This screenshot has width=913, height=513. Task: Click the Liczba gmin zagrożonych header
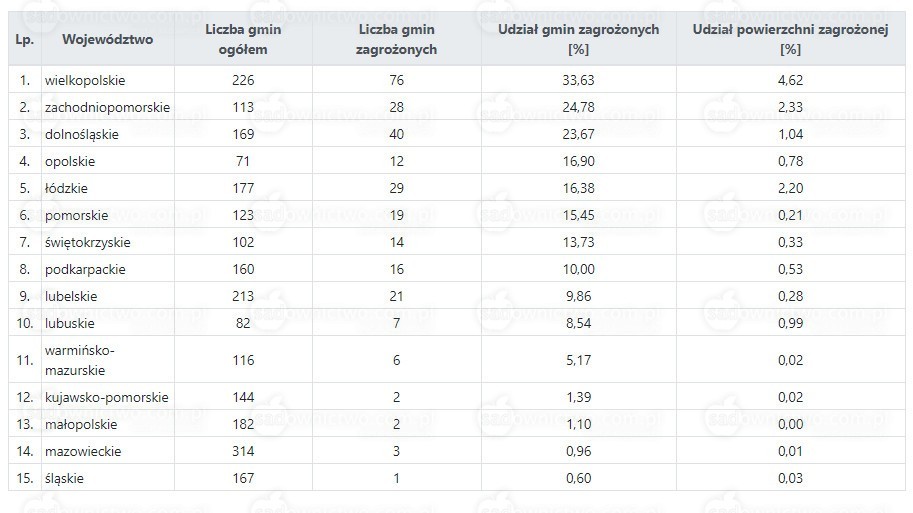397,40
